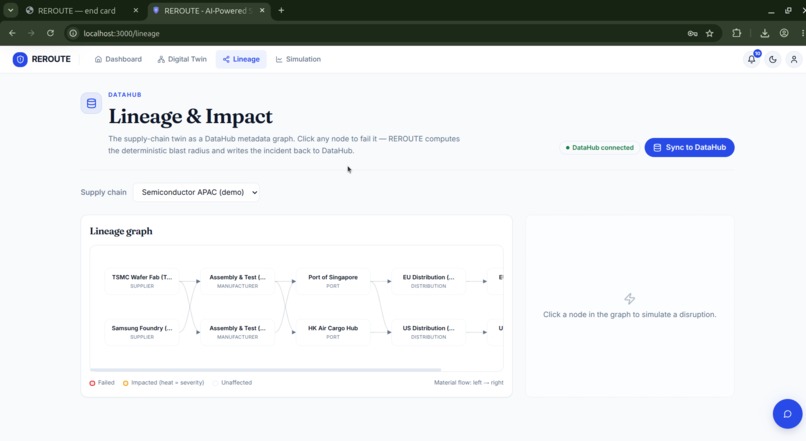Bookmark this page with the star
Viewport: 806px width, 441px height.
[710, 33]
